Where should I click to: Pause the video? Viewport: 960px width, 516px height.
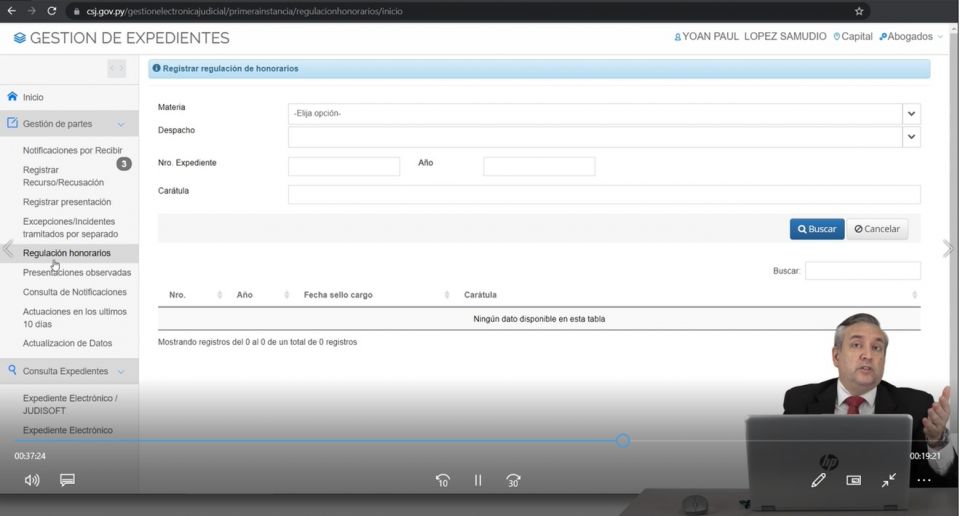click(x=478, y=480)
